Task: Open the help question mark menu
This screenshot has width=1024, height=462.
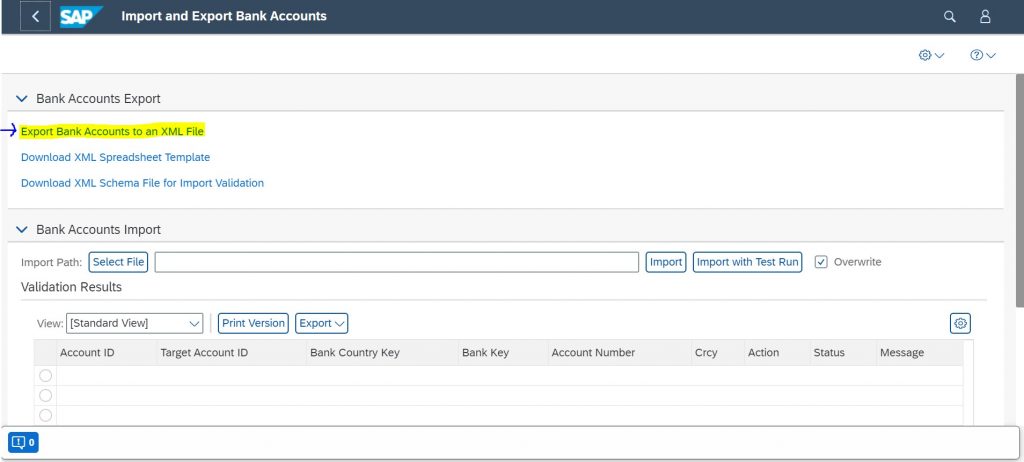Action: point(982,56)
